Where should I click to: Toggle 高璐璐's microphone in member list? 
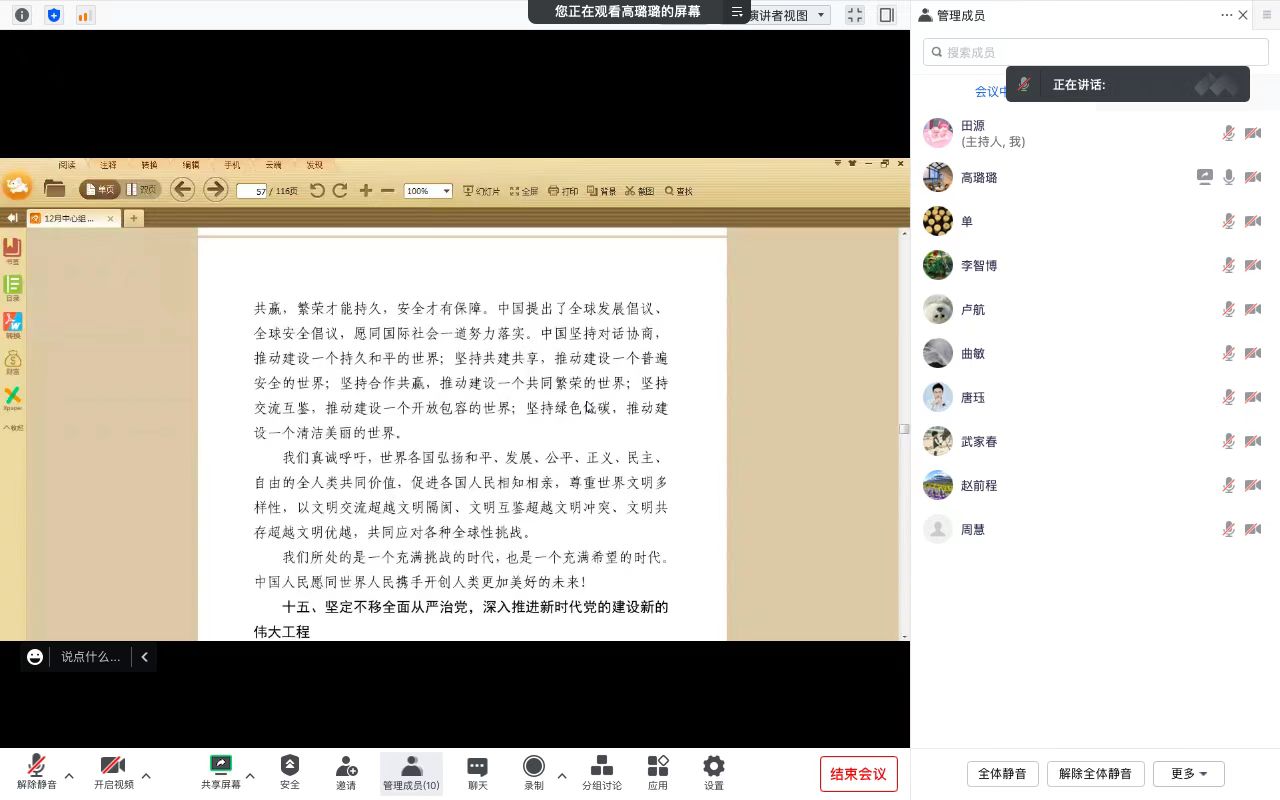(x=1229, y=178)
